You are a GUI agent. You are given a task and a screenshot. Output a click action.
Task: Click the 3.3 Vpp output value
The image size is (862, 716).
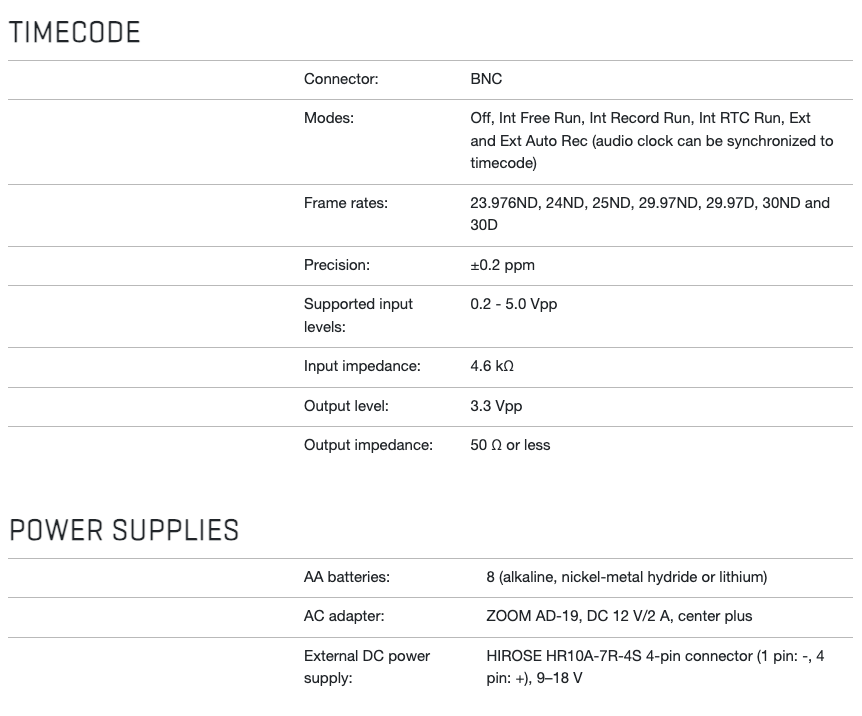(496, 406)
